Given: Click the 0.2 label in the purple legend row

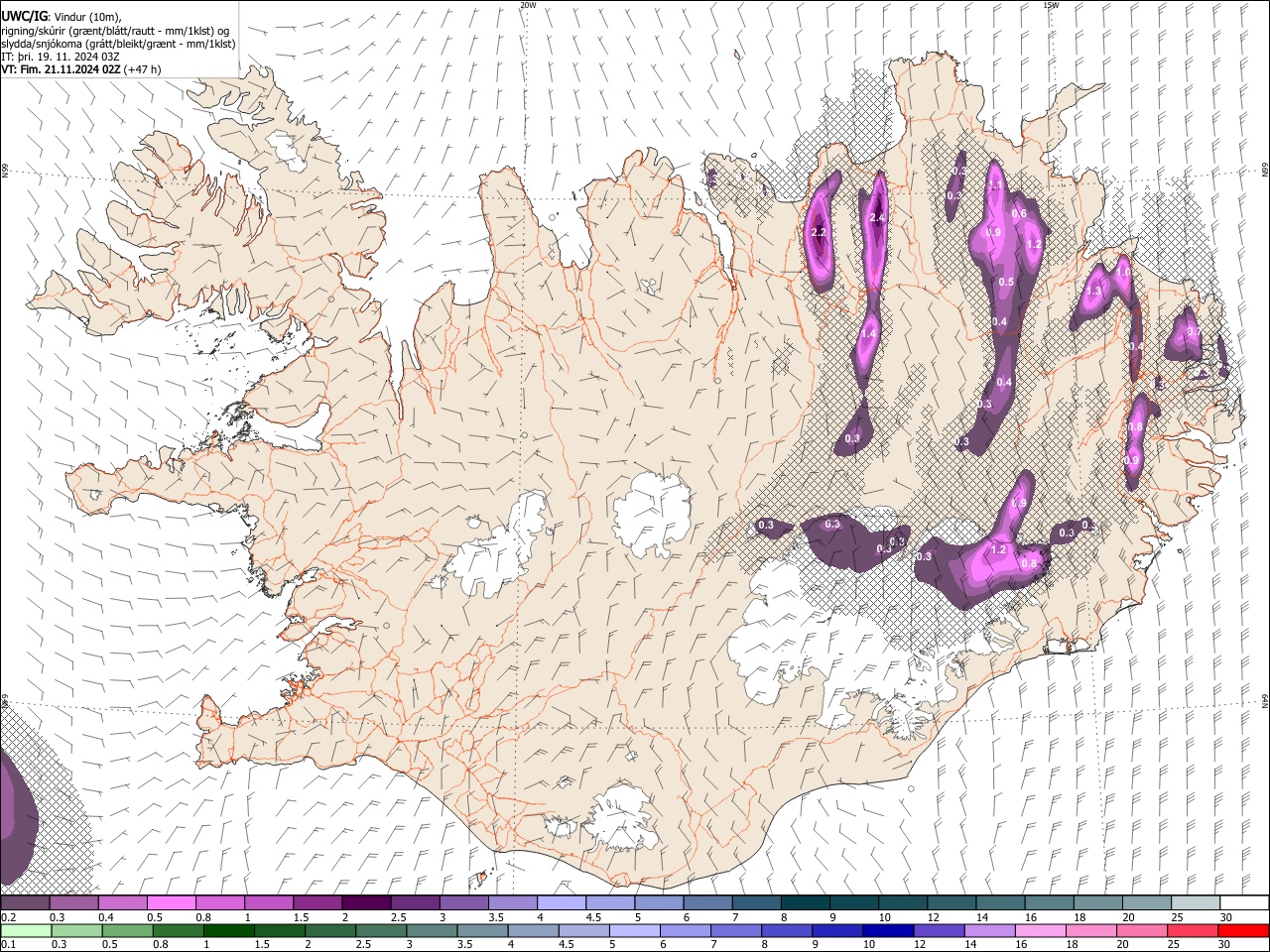Looking at the screenshot, I should [8, 917].
